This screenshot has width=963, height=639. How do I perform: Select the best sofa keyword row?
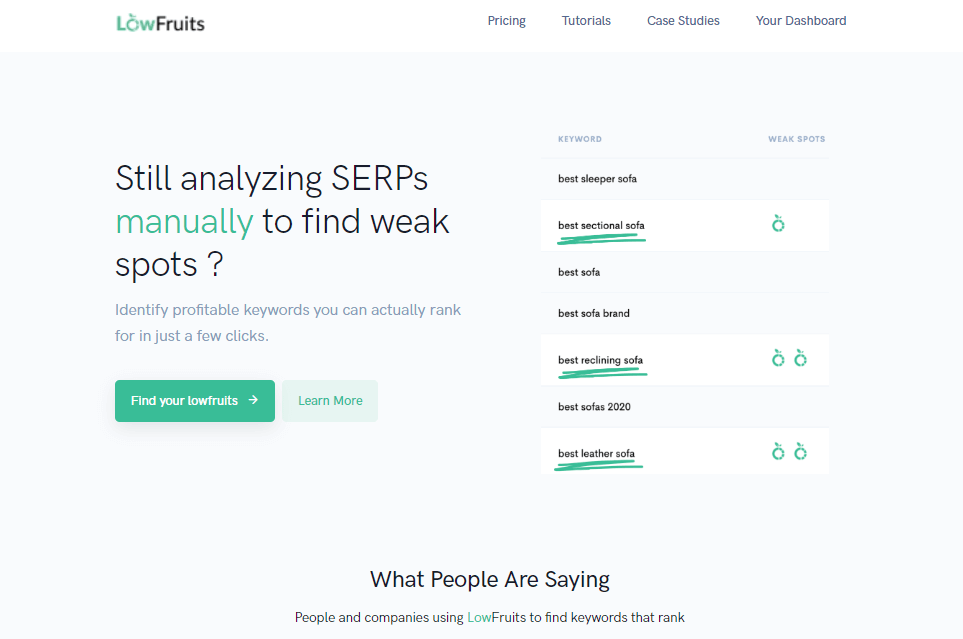(x=685, y=272)
